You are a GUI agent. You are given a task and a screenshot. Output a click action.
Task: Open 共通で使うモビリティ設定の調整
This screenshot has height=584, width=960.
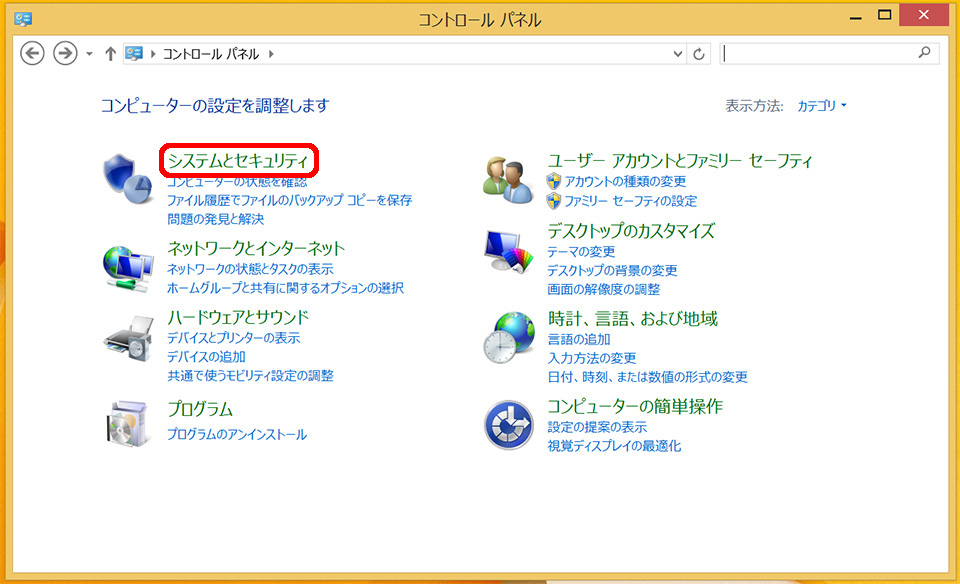(x=250, y=376)
